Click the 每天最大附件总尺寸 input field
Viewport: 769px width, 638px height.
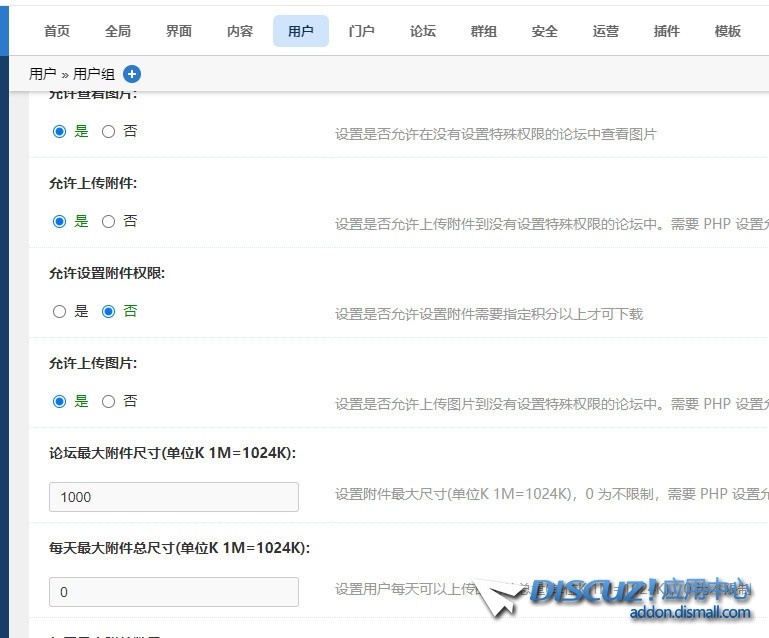coord(173,592)
